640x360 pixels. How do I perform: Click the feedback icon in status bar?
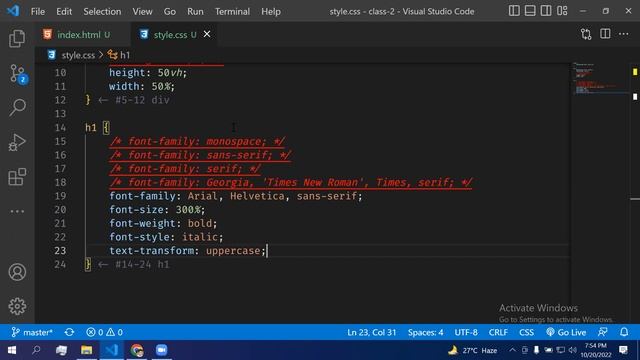tap(603, 332)
